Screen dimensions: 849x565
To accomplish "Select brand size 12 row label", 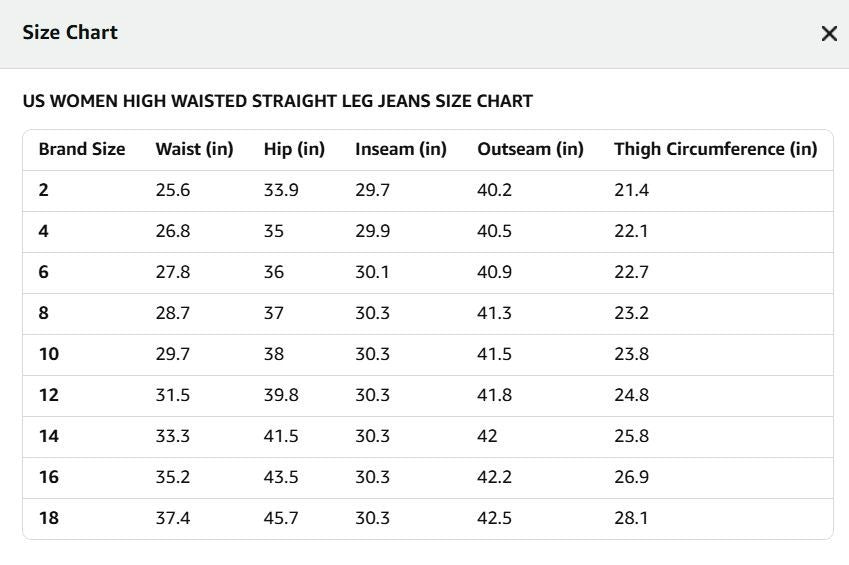I will point(49,395).
